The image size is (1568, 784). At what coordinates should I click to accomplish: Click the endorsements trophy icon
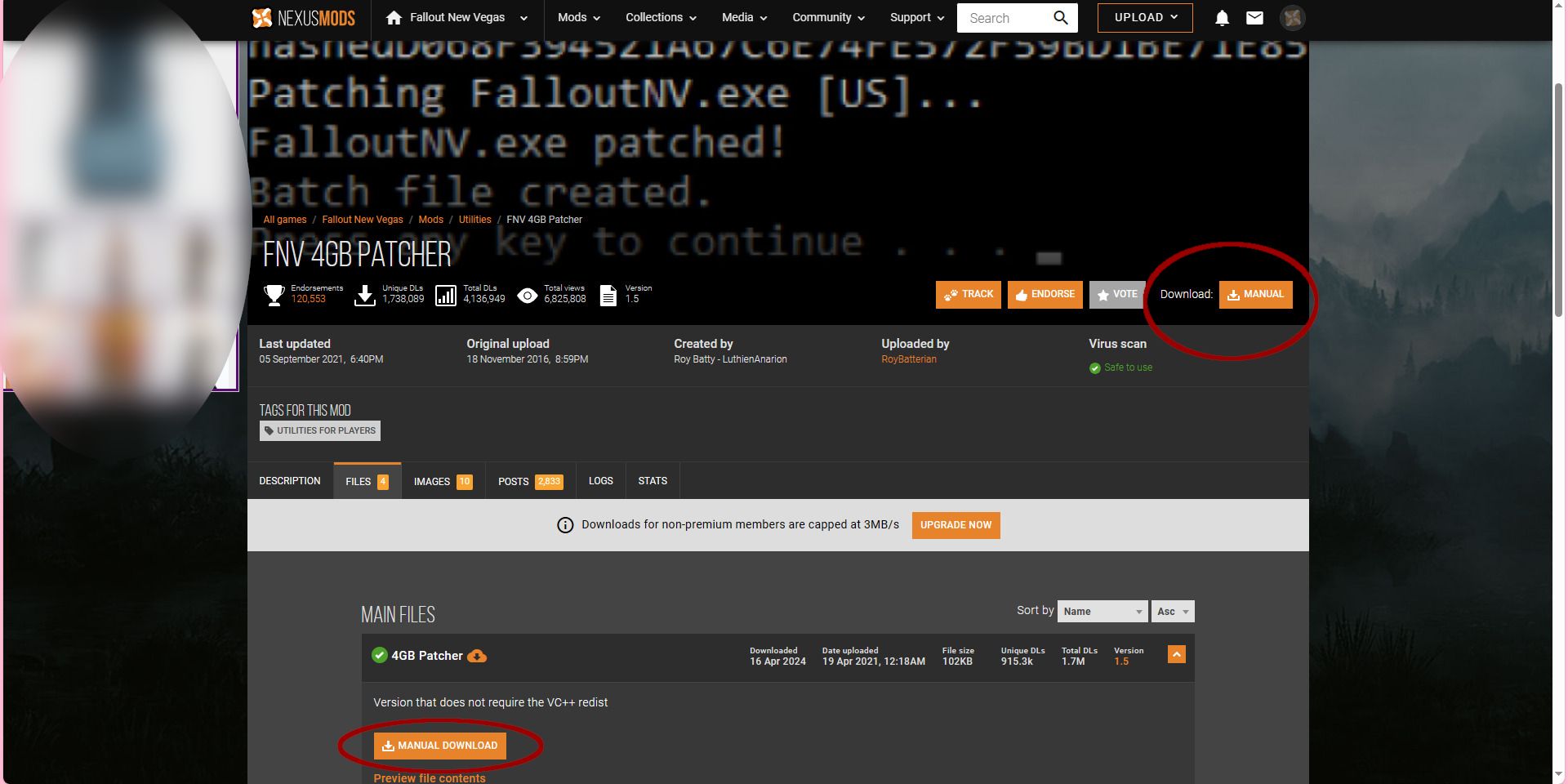274,295
